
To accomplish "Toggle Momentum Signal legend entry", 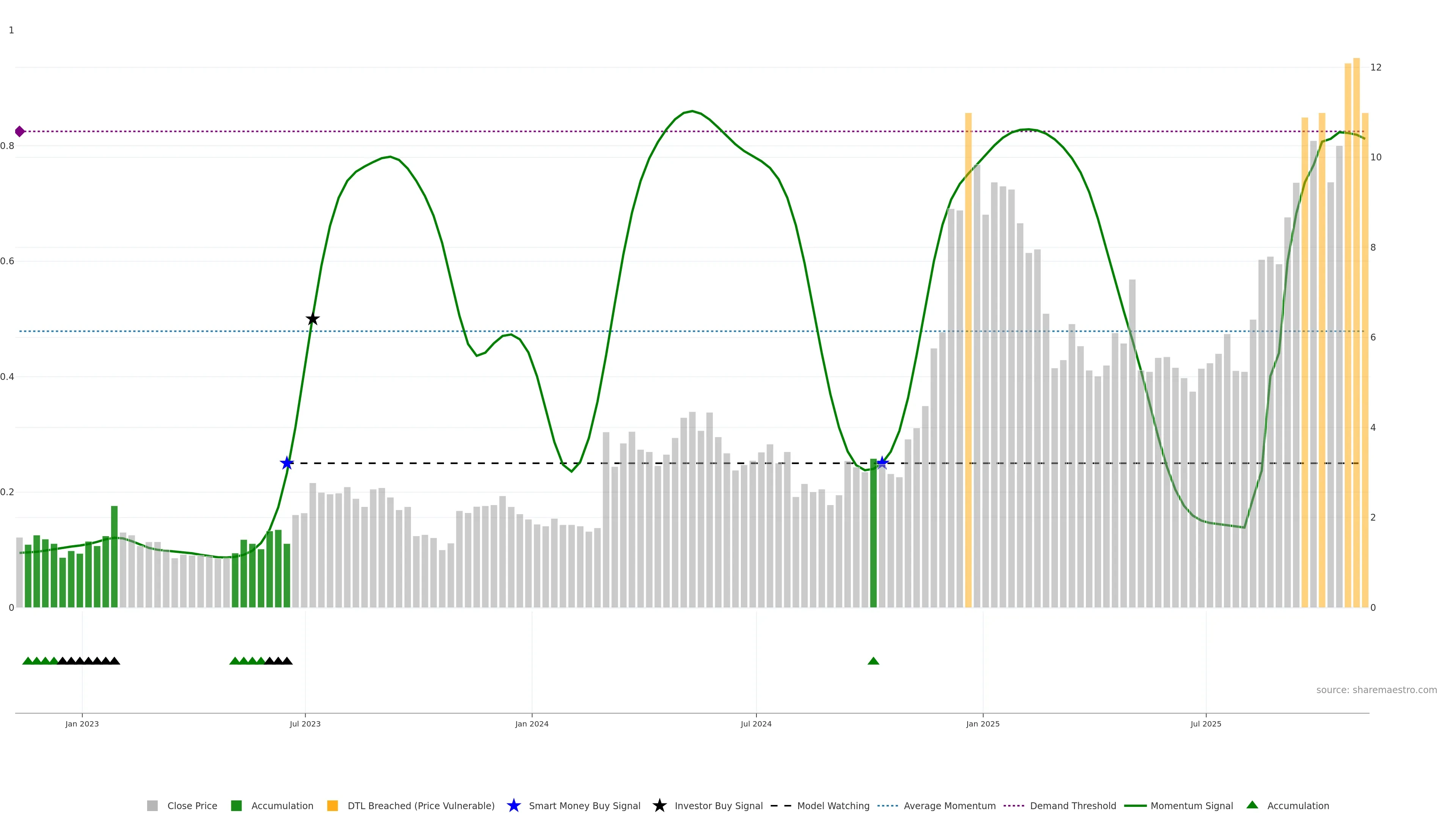I will tap(1191, 805).
